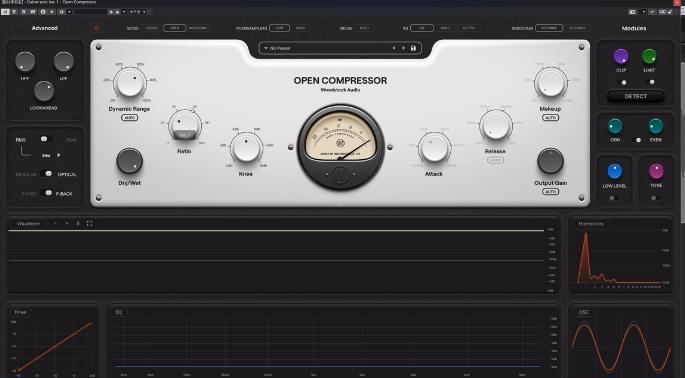
Task: Toggle the LIMIT module on/off switch
Action: [x=650, y=82]
